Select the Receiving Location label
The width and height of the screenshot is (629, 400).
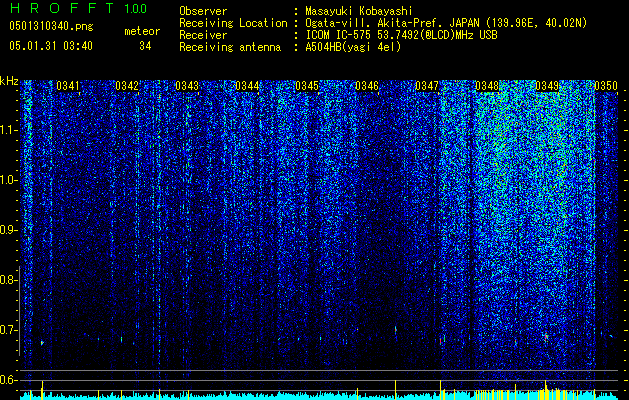click(x=233, y=23)
